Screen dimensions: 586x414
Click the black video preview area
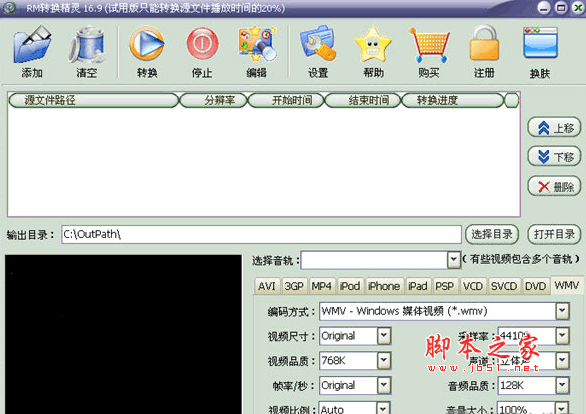[123, 334]
